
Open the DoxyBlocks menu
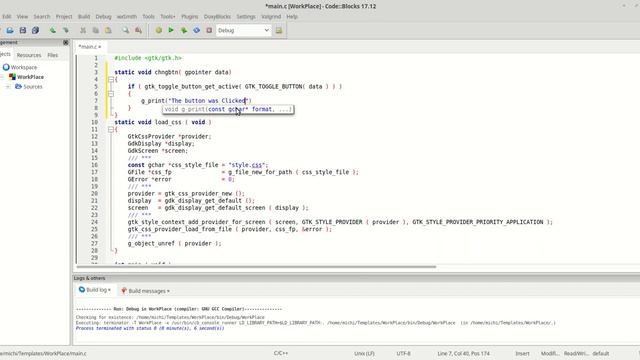tap(217, 17)
